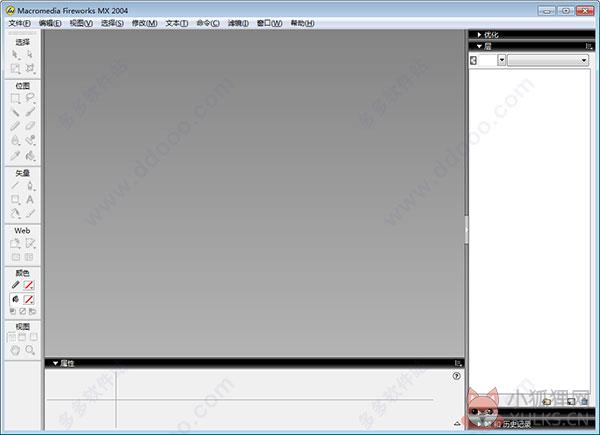
Task: Click the new layer folder icon
Action: coord(546,401)
